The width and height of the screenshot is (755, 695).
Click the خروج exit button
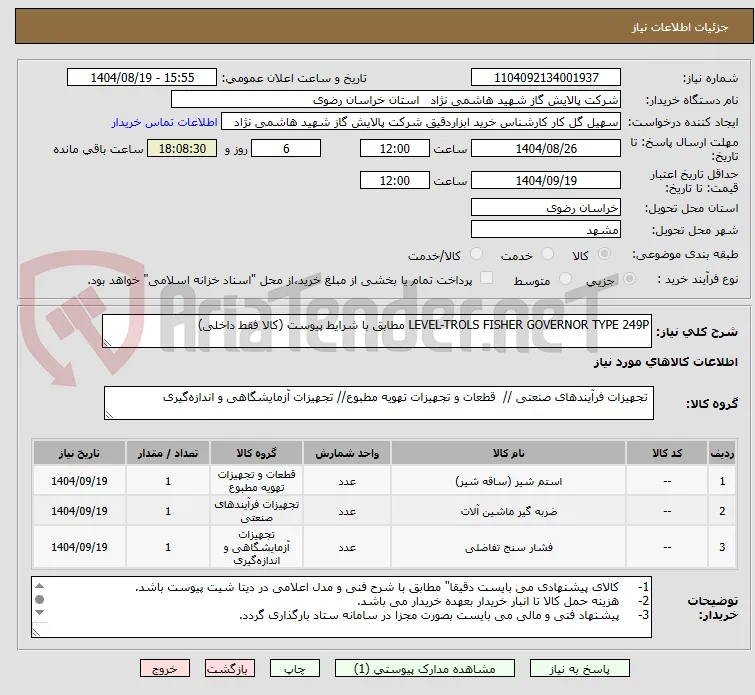(x=165, y=669)
